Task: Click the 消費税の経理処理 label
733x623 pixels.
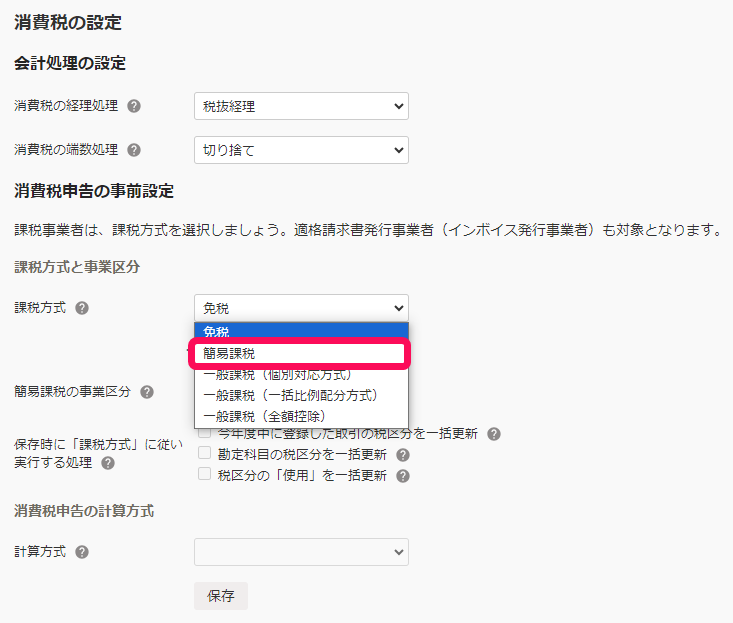Action: click(66, 106)
